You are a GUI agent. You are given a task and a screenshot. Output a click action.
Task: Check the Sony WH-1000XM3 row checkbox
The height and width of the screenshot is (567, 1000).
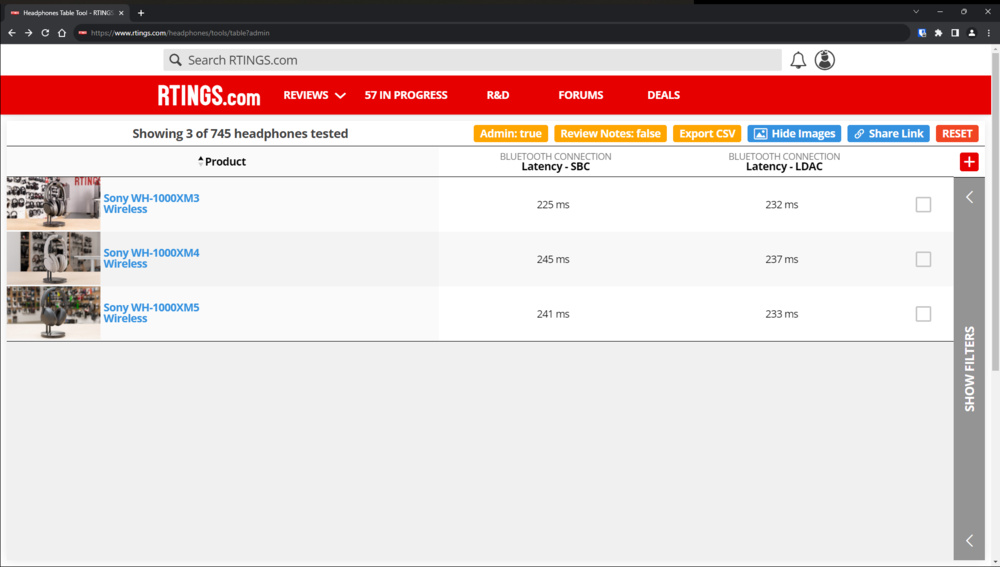coord(923,205)
